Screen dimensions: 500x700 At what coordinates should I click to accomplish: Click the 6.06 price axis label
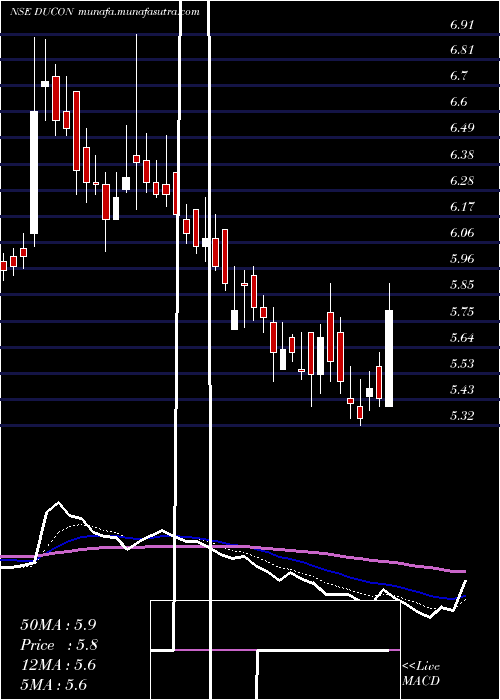coord(462,233)
